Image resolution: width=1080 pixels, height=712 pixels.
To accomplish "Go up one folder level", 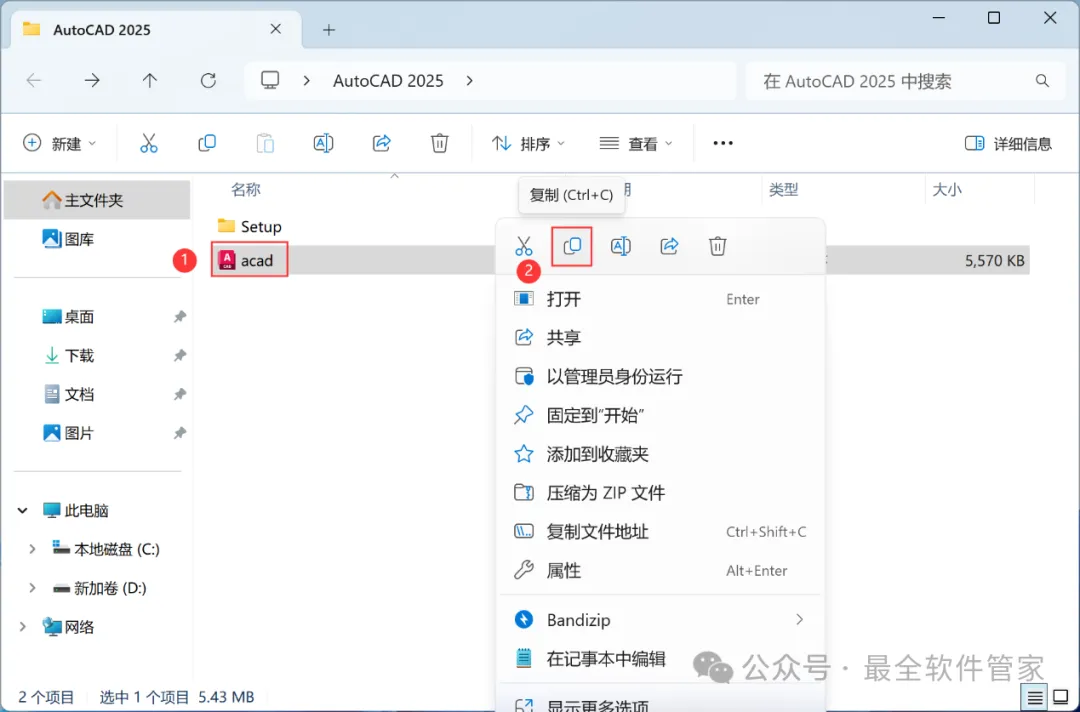I will (149, 81).
